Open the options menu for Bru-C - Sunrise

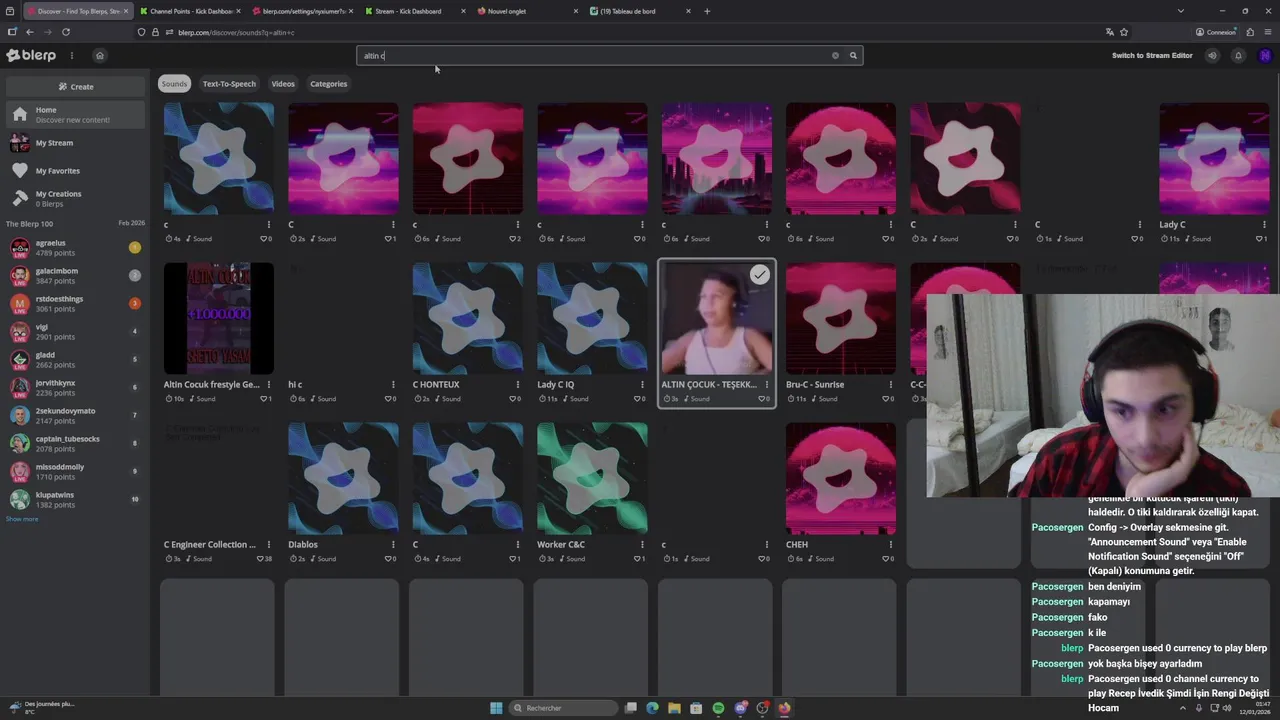891,385
